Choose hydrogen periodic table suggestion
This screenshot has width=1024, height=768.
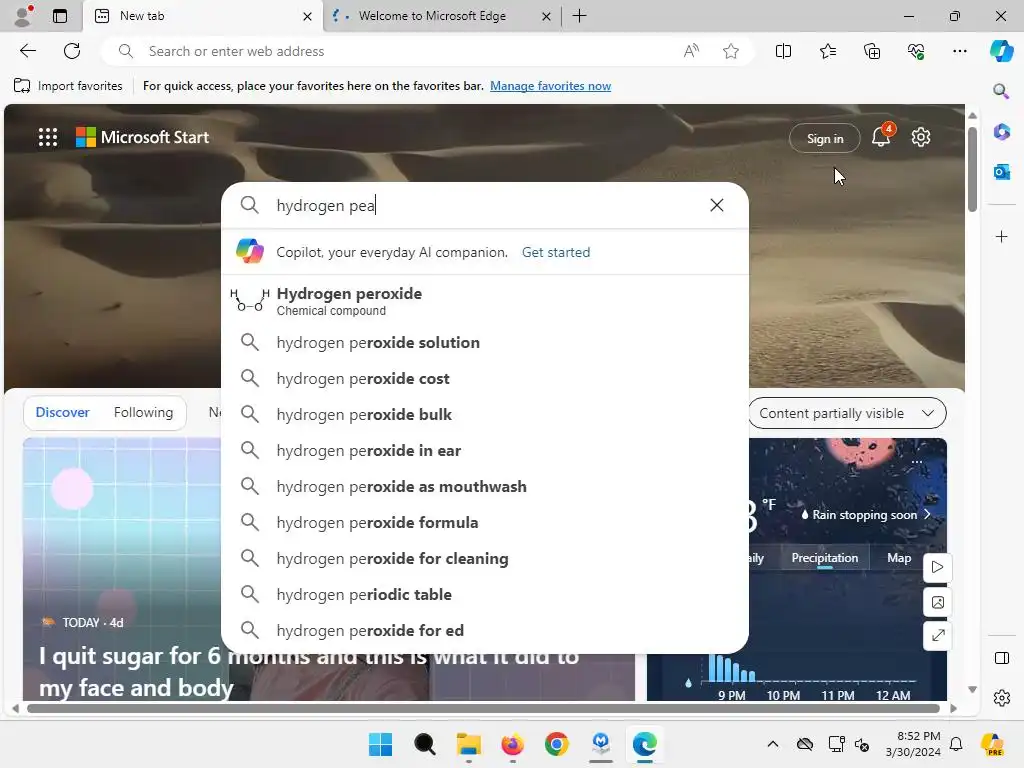485,594
